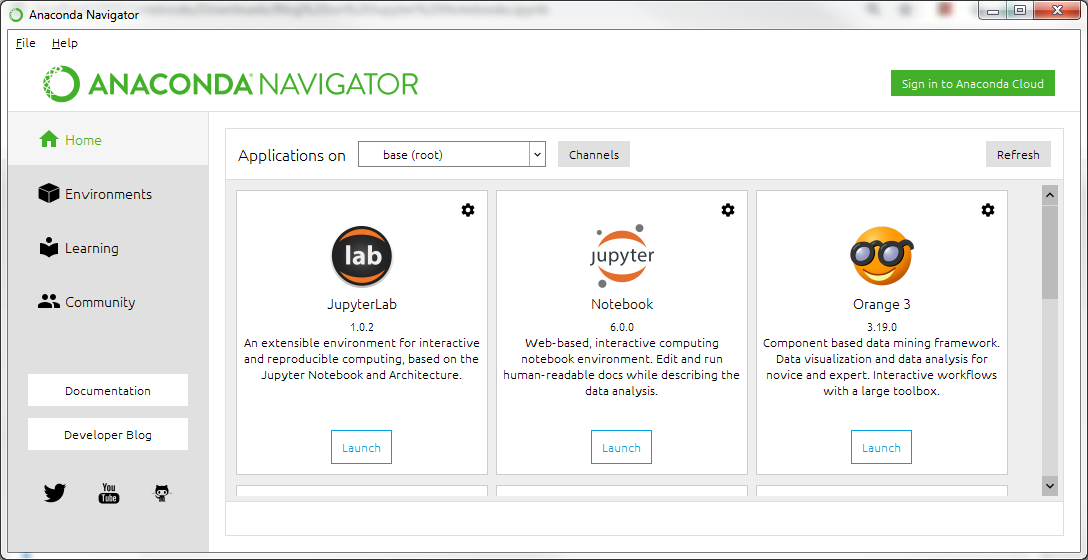Click the Jupyter Notebook logo

(621, 256)
